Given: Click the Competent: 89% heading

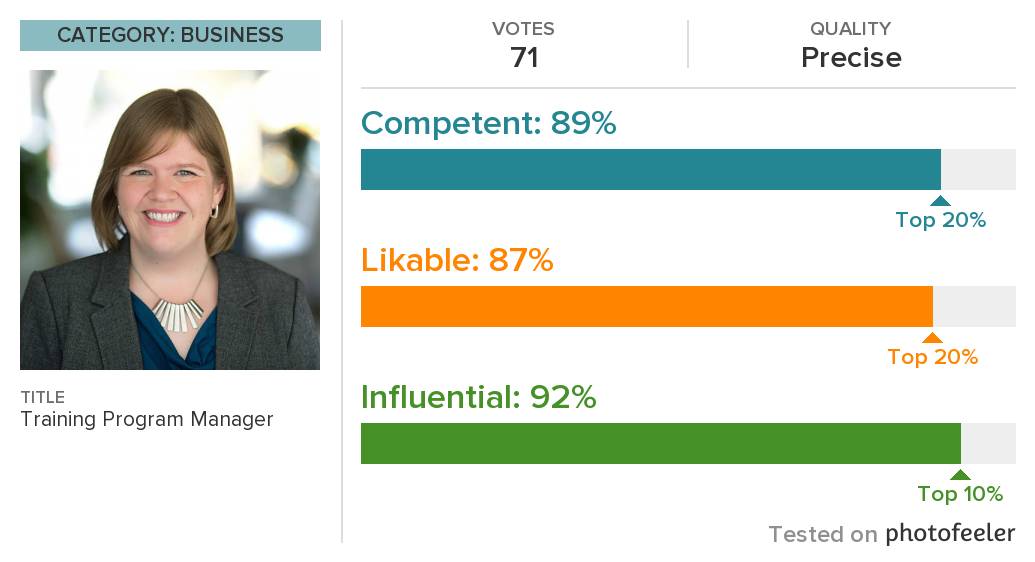Looking at the screenshot, I should pos(488,123).
